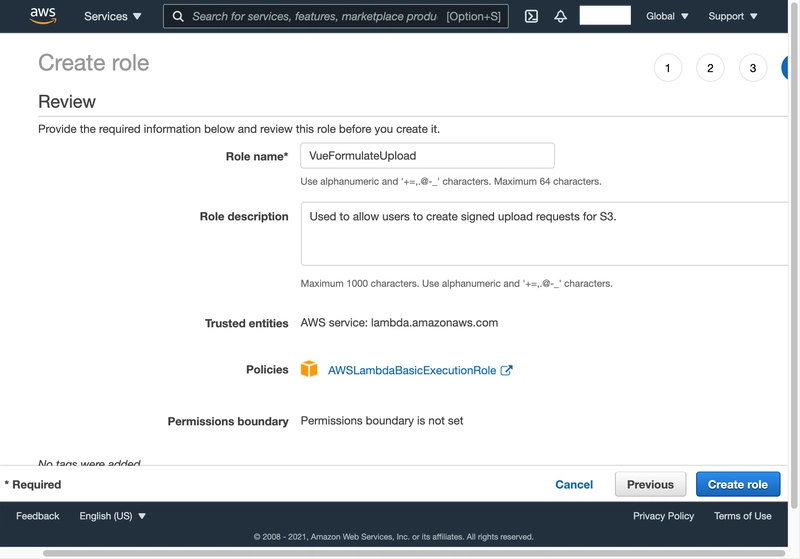Open the Feedback link in footer
The width and height of the screenshot is (800, 559).
38,516
